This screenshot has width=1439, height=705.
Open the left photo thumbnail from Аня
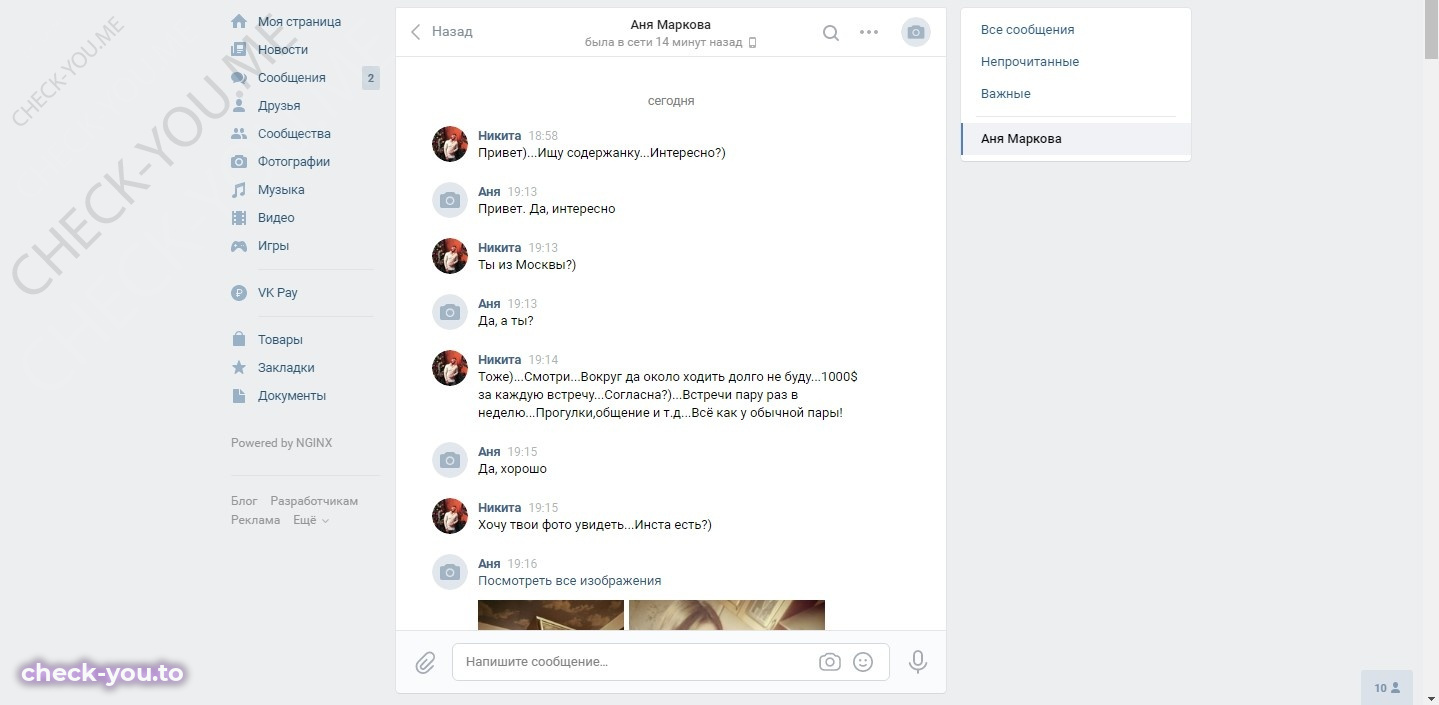(551, 615)
